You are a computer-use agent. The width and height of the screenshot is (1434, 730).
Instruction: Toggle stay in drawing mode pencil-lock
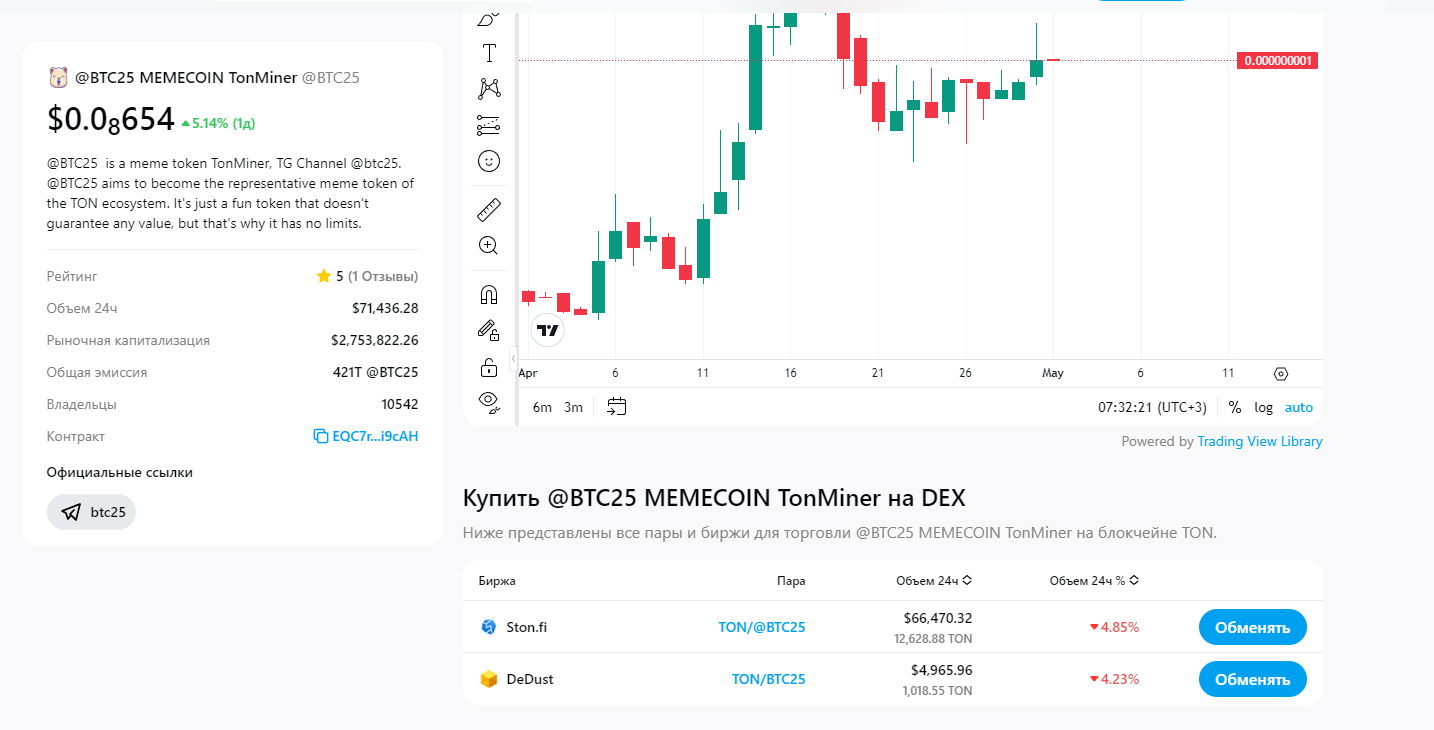[x=489, y=330]
